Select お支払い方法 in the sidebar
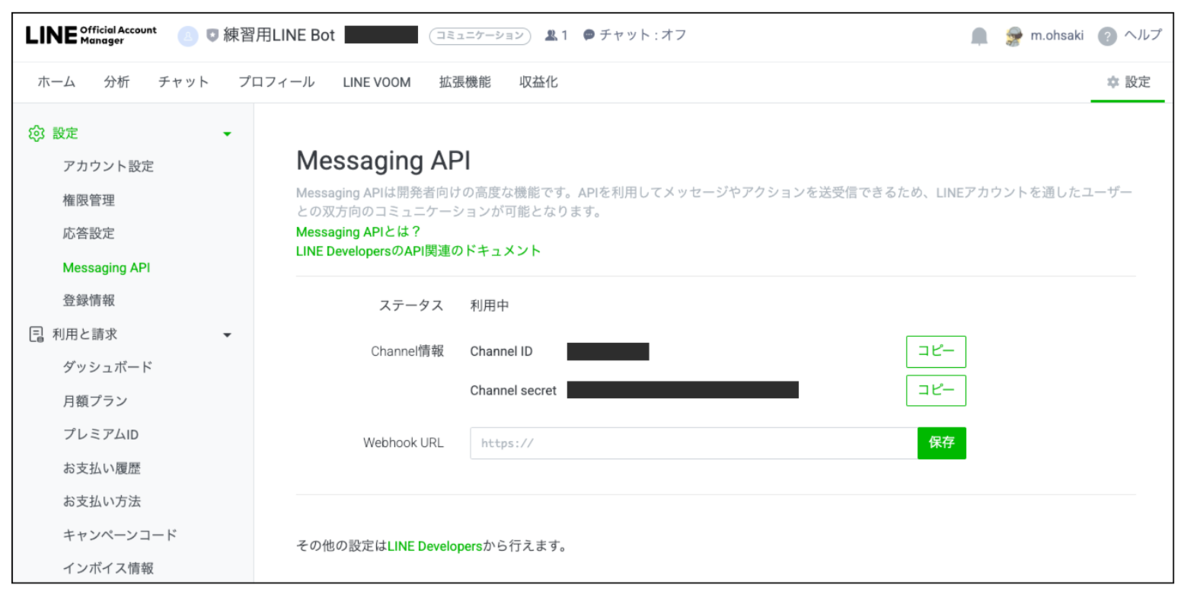 click(x=101, y=501)
